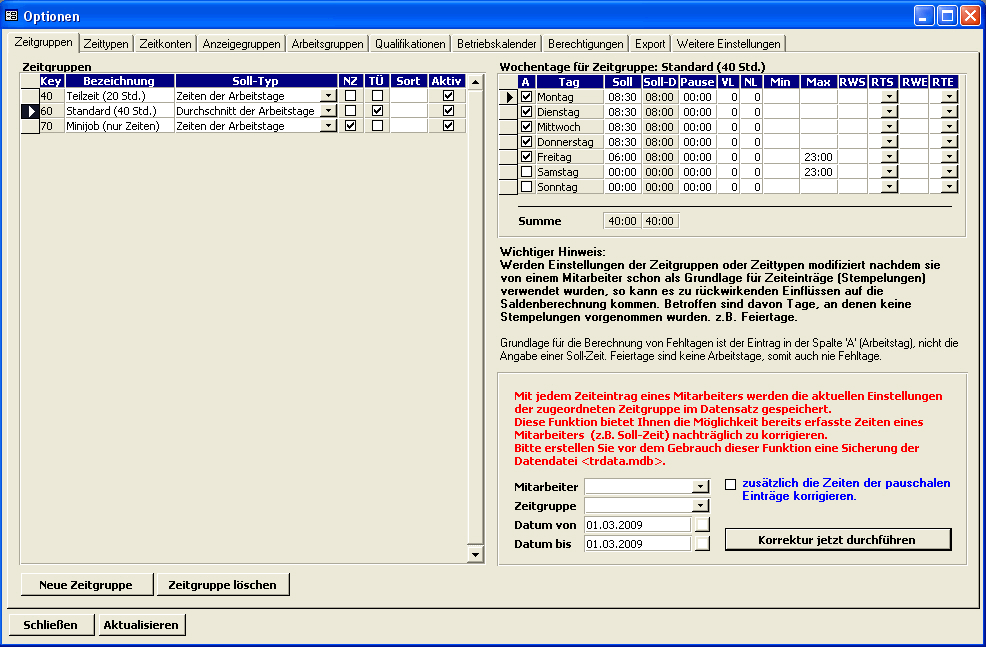Click the Schließen button
Viewport: 986px width, 647px height.
50,625
